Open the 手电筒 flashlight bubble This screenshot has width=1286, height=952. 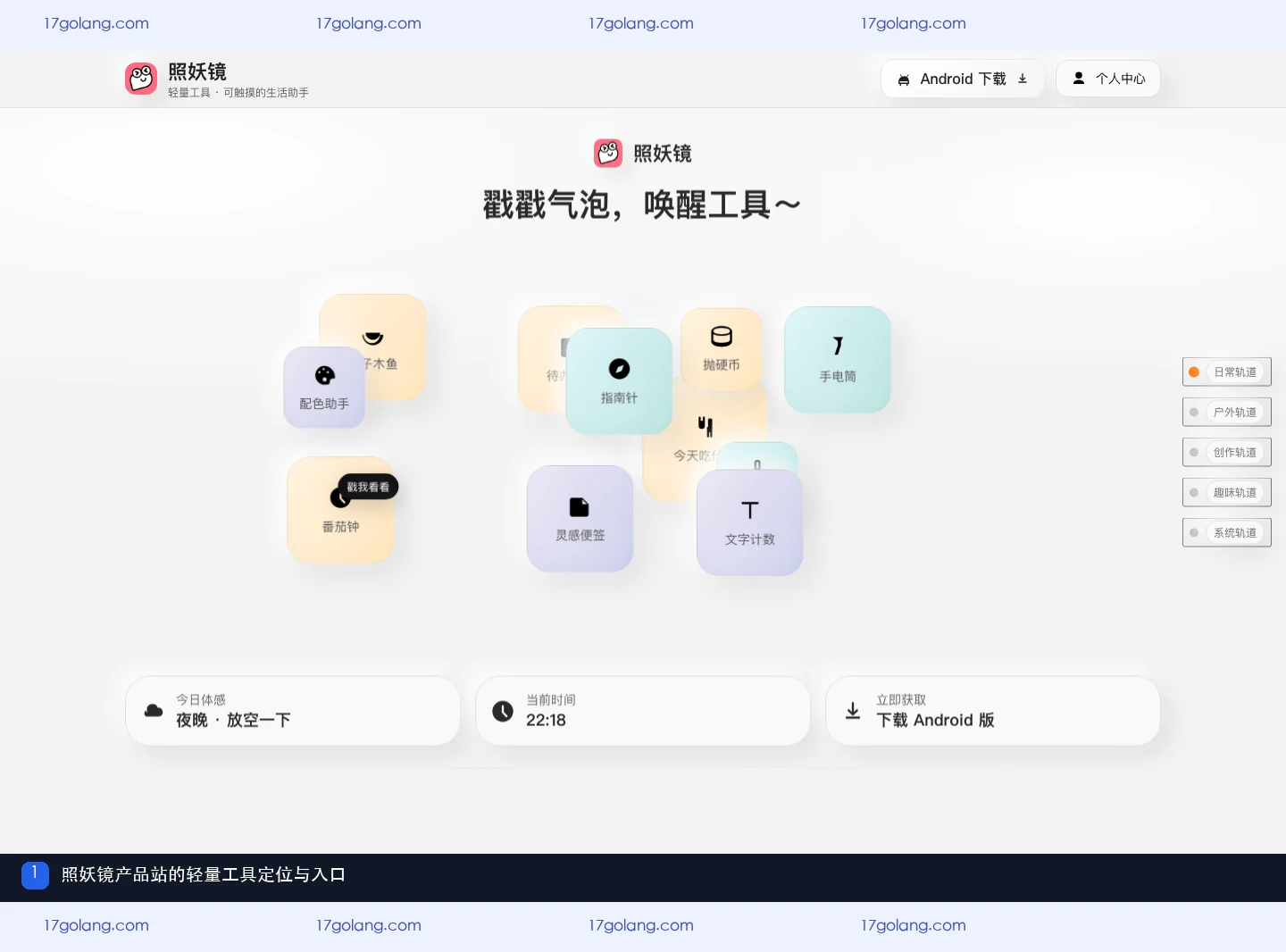click(x=838, y=360)
